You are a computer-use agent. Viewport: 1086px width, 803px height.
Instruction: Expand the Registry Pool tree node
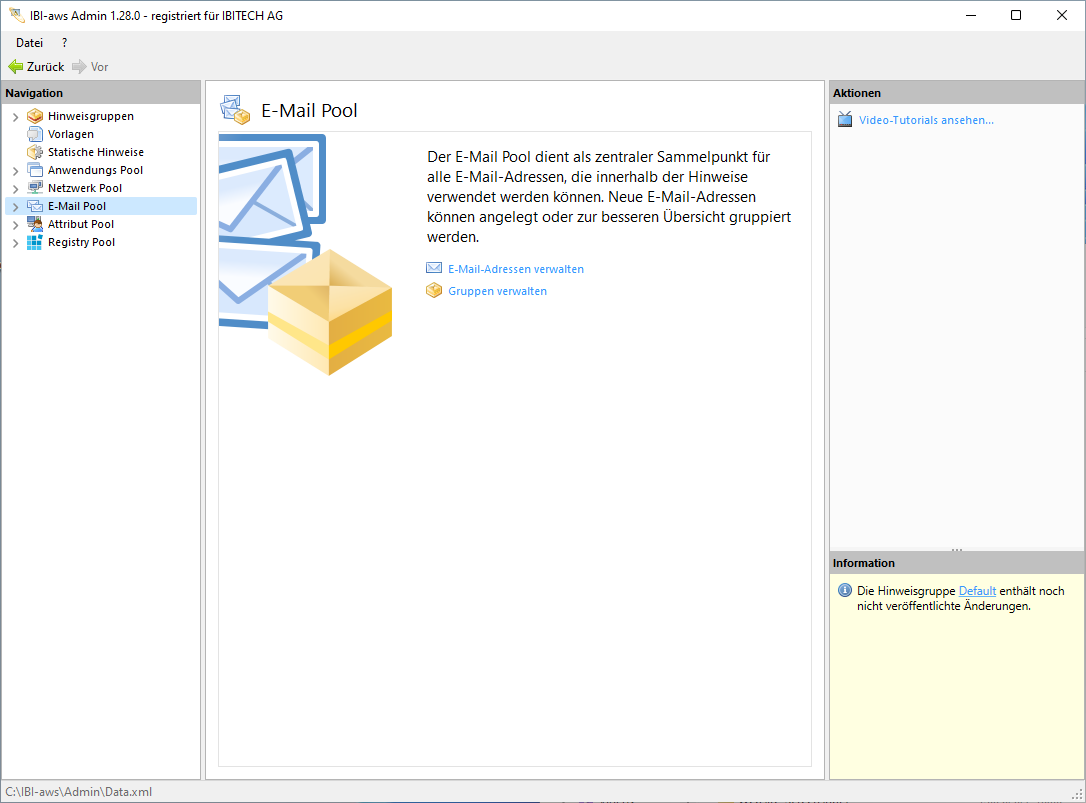click(15, 243)
